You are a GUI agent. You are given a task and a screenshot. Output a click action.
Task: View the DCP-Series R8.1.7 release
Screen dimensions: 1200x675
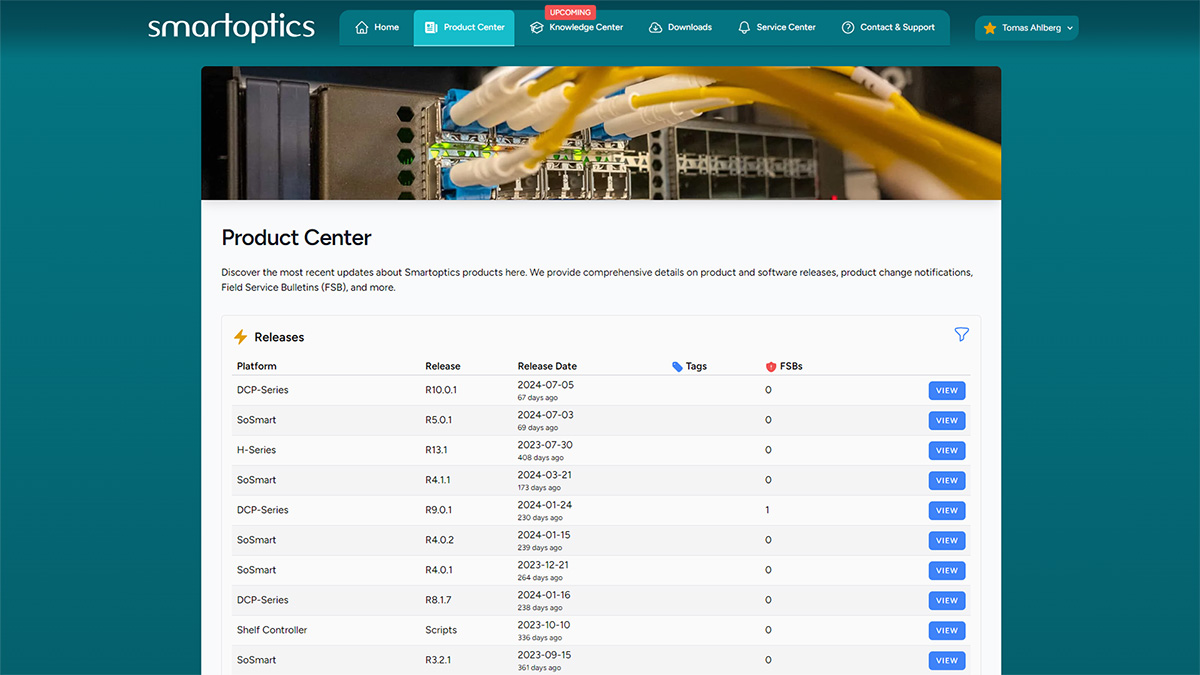tap(947, 600)
